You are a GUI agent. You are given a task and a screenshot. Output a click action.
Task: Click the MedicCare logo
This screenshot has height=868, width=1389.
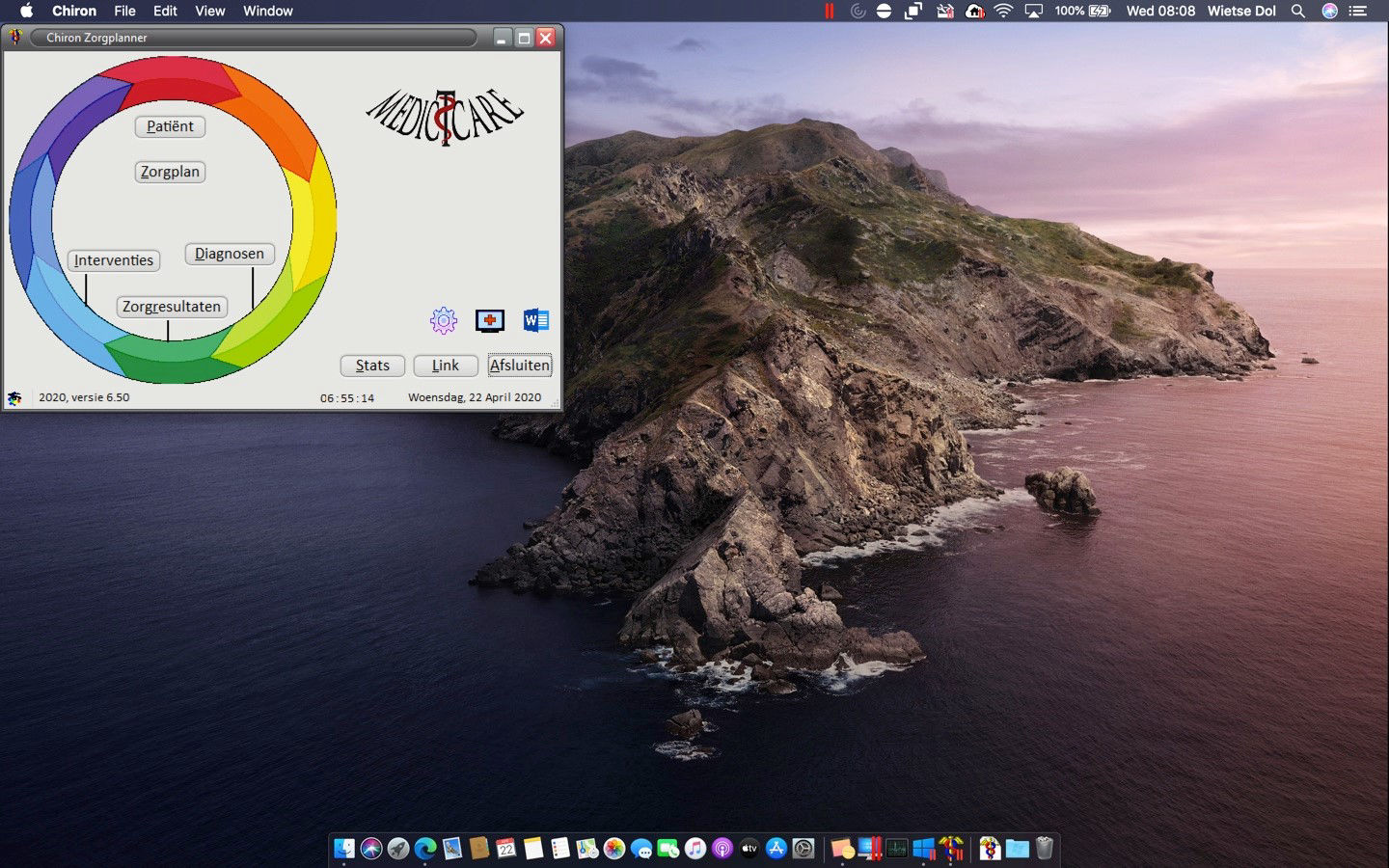(x=445, y=117)
